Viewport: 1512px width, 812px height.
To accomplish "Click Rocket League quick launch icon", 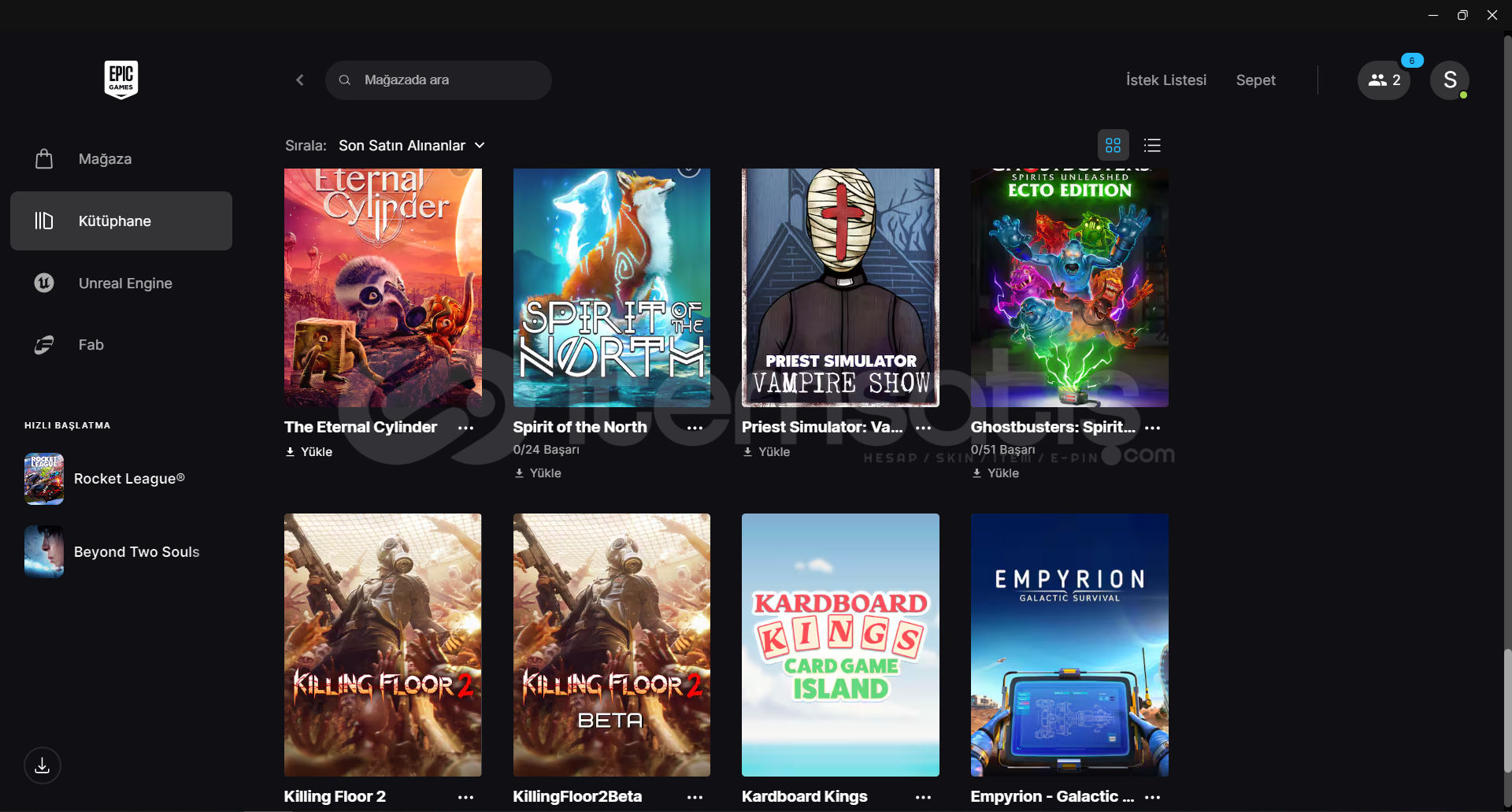I will pyautogui.click(x=44, y=479).
